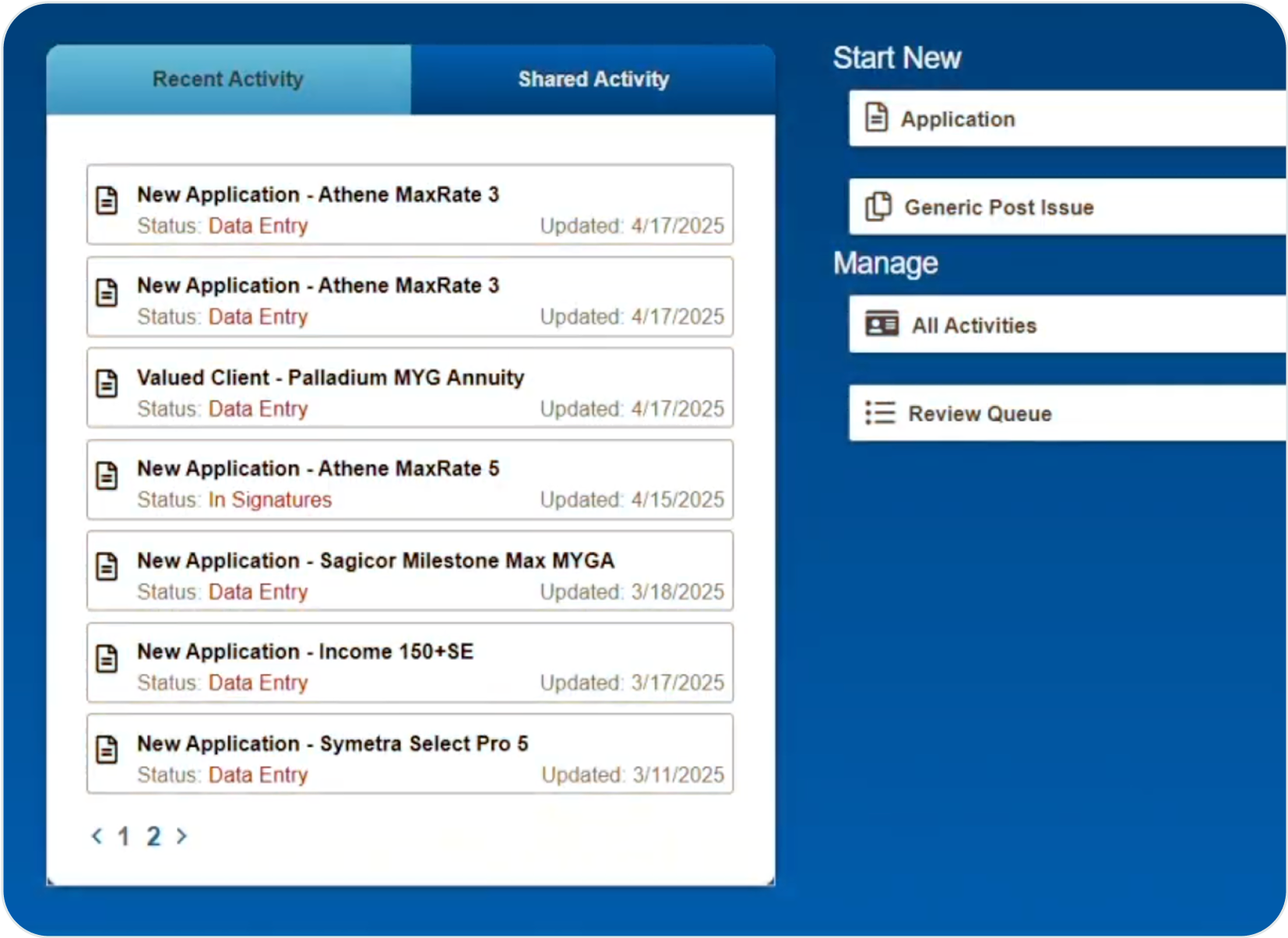Go to next page with right chevron

181,836
